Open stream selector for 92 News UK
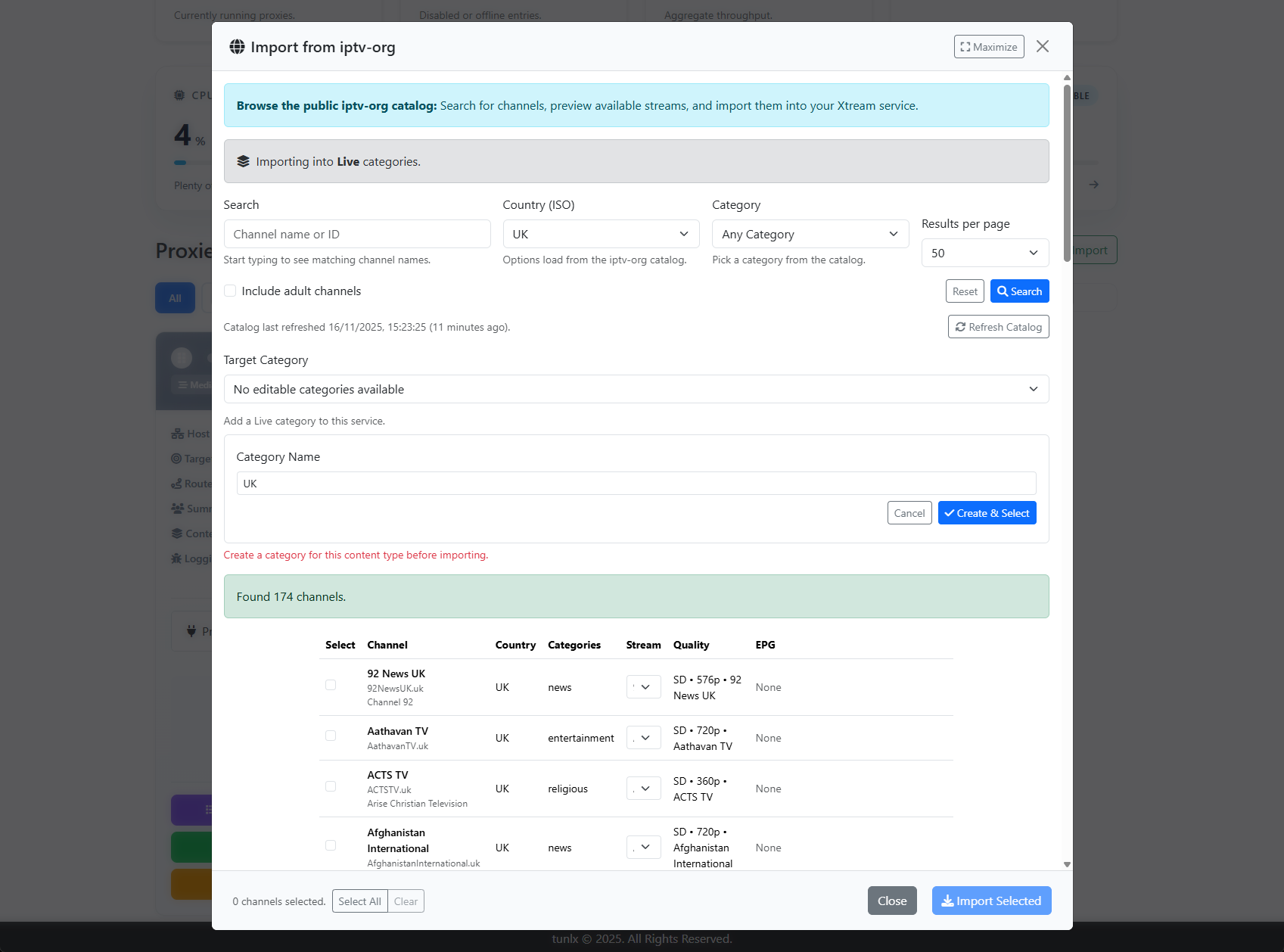Viewport: 1284px width, 952px height. tap(643, 687)
